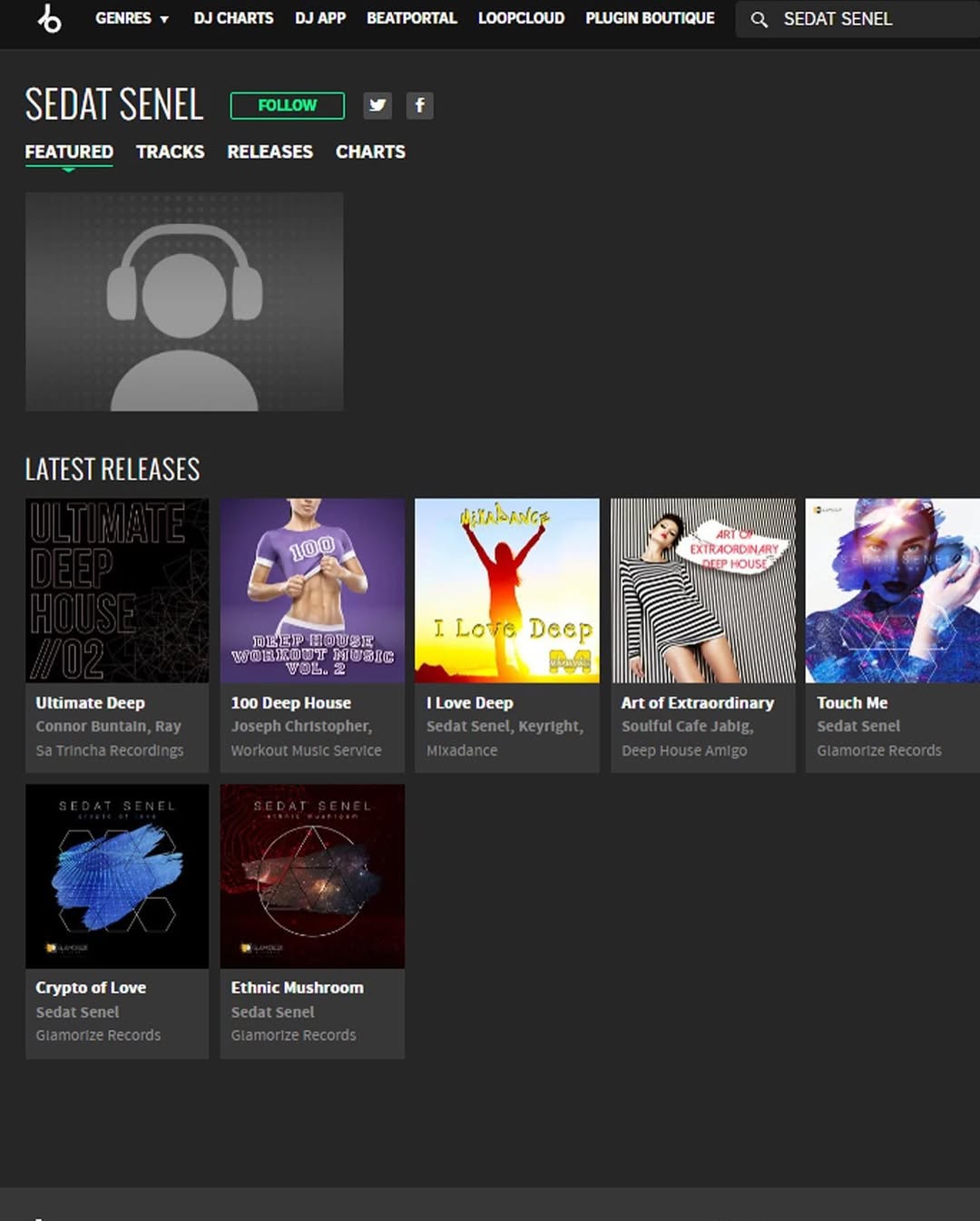Screen dimensions: 980x1221
Task: Open Ultimate Deep House 02 cover
Action: click(117, 590)
